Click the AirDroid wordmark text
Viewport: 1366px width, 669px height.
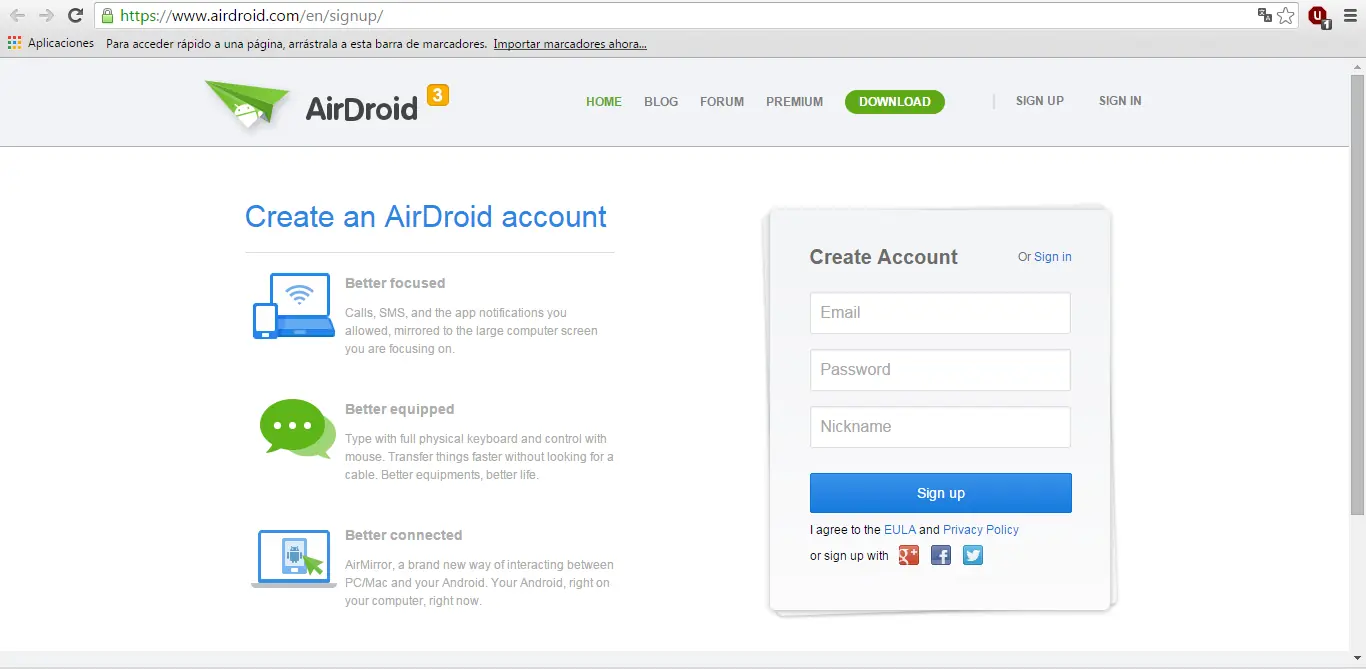[361, 108]
